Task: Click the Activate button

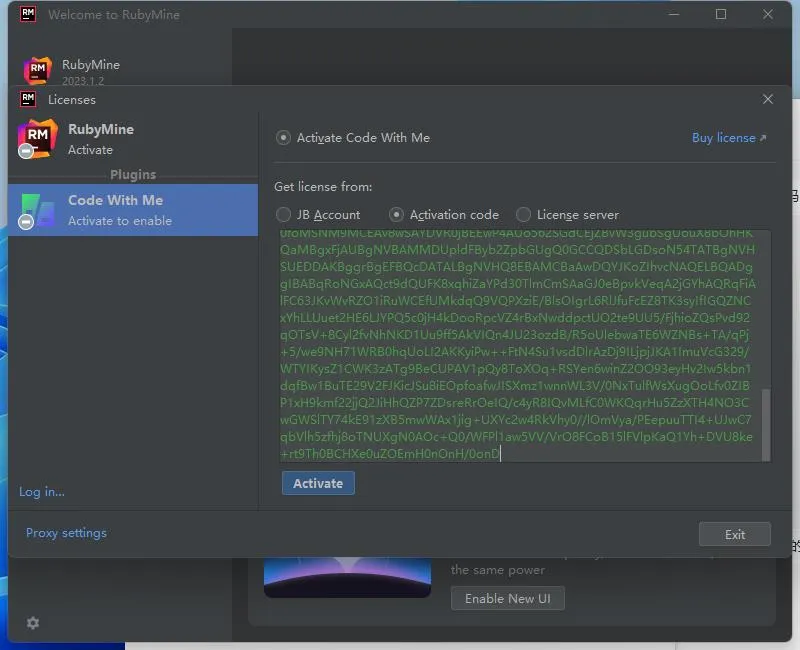Action: click(318, 483)
